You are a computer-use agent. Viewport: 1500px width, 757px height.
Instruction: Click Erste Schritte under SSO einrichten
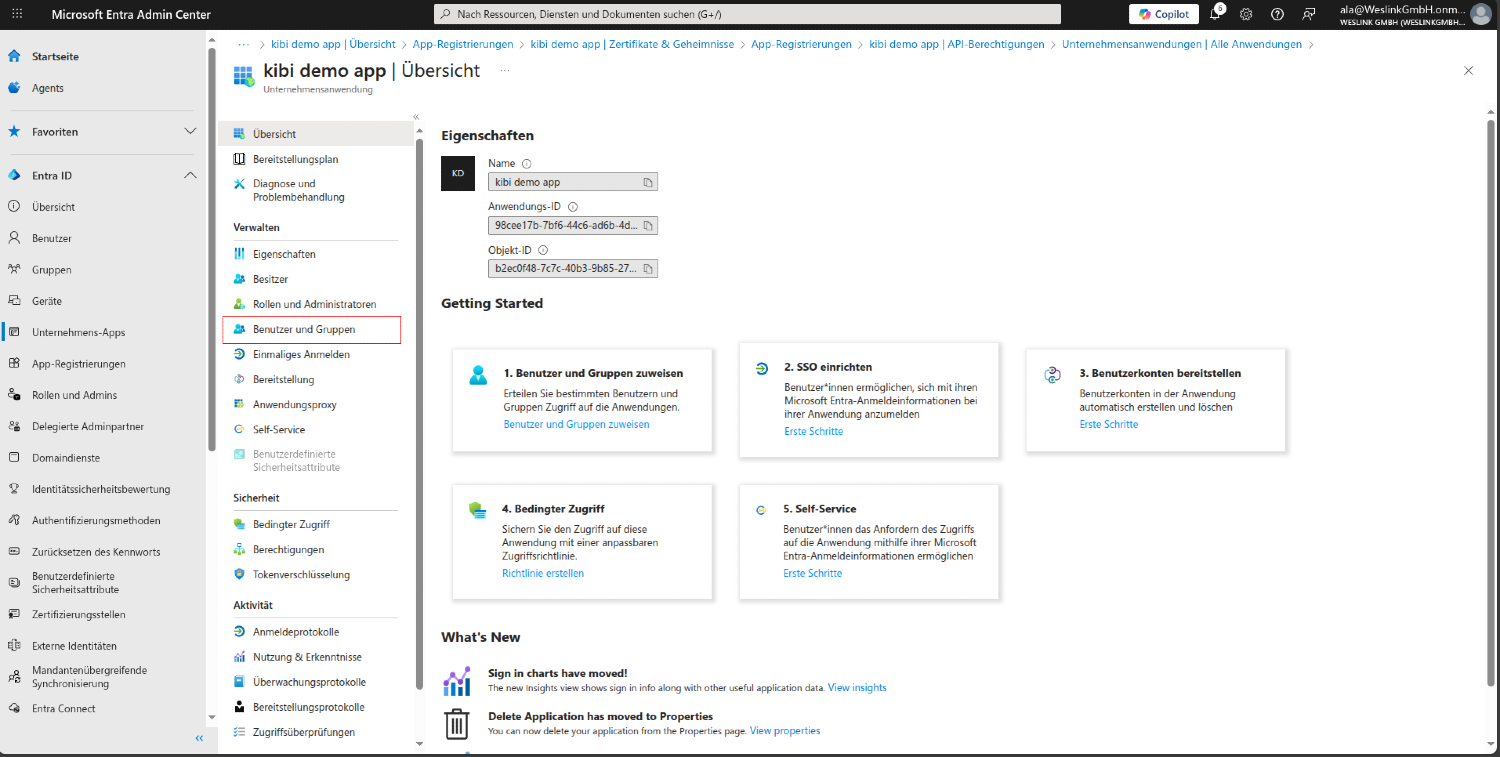point(813,431)
